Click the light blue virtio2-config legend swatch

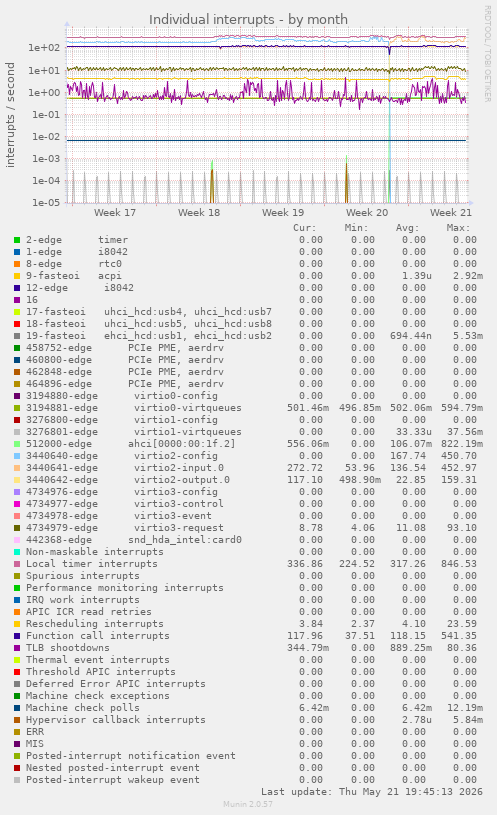tap(17, 456)
